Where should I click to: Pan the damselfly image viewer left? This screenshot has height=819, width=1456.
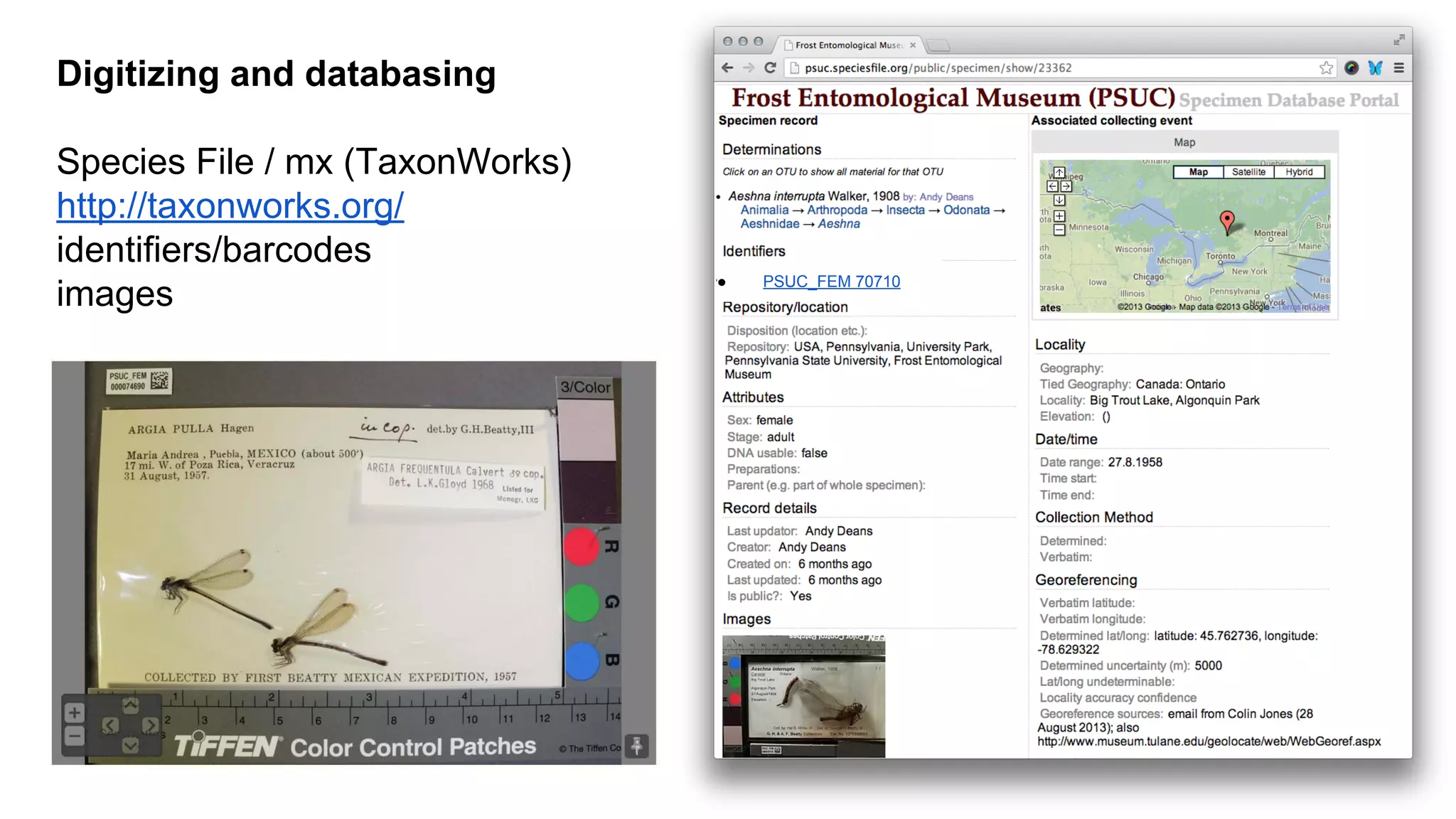110,725
